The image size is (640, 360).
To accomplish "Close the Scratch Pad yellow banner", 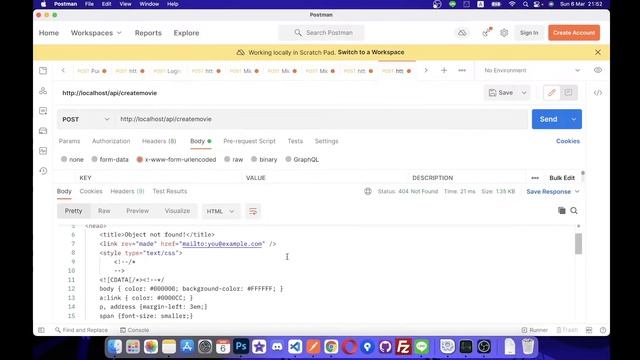I will [x=598, y=52].
